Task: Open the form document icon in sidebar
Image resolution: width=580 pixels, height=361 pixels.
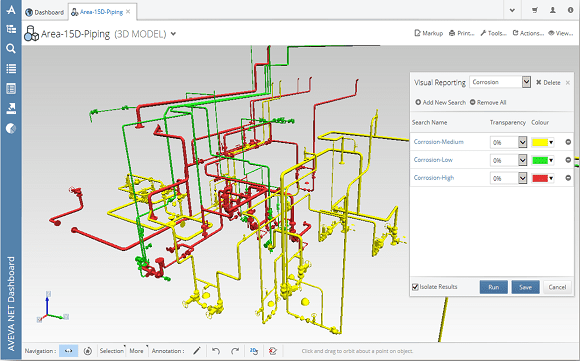Action: pos(11,88)
